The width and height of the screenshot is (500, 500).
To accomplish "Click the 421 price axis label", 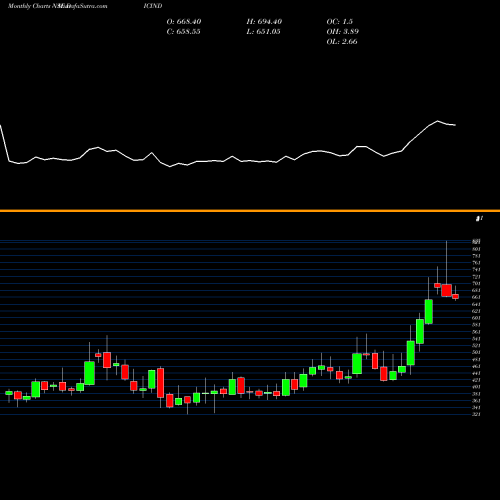I will [x=476, y=380].
